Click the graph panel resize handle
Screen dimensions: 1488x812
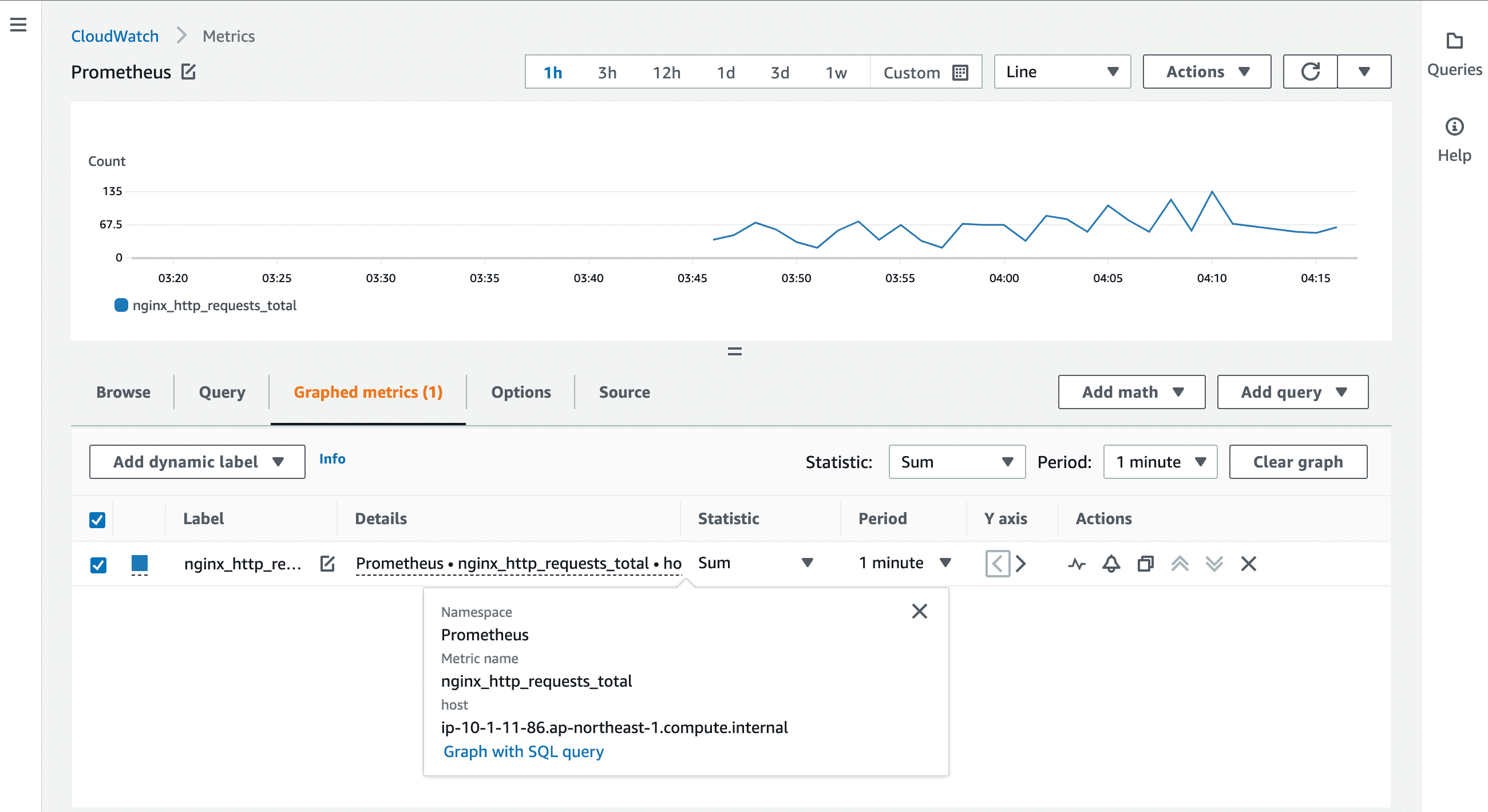[x=734, y=351]
